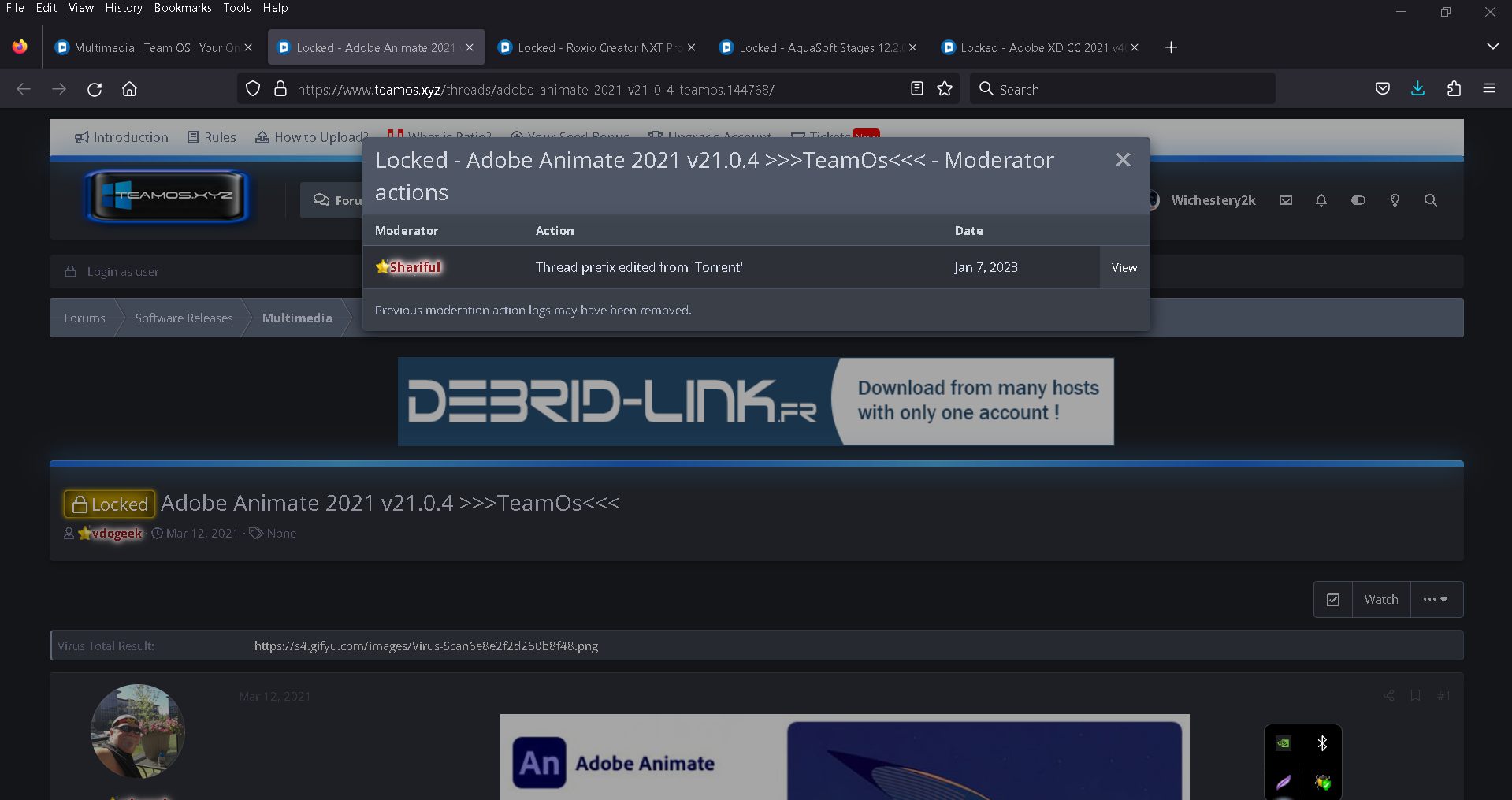
Task: Open the Rules page link
Action: click(211, 137)
